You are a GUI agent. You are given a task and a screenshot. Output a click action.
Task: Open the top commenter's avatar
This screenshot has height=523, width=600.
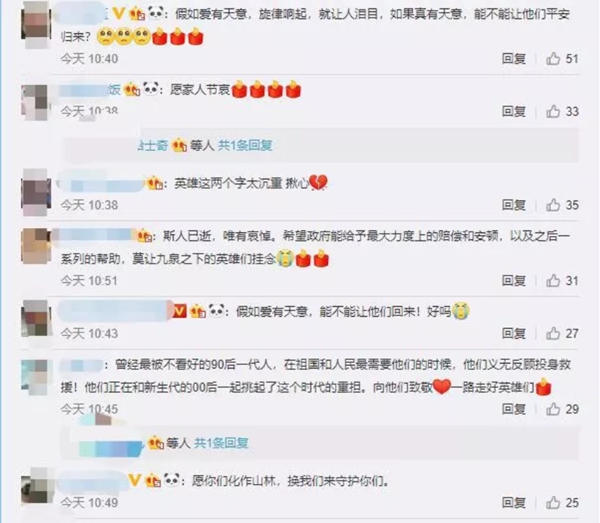point(36,24)
